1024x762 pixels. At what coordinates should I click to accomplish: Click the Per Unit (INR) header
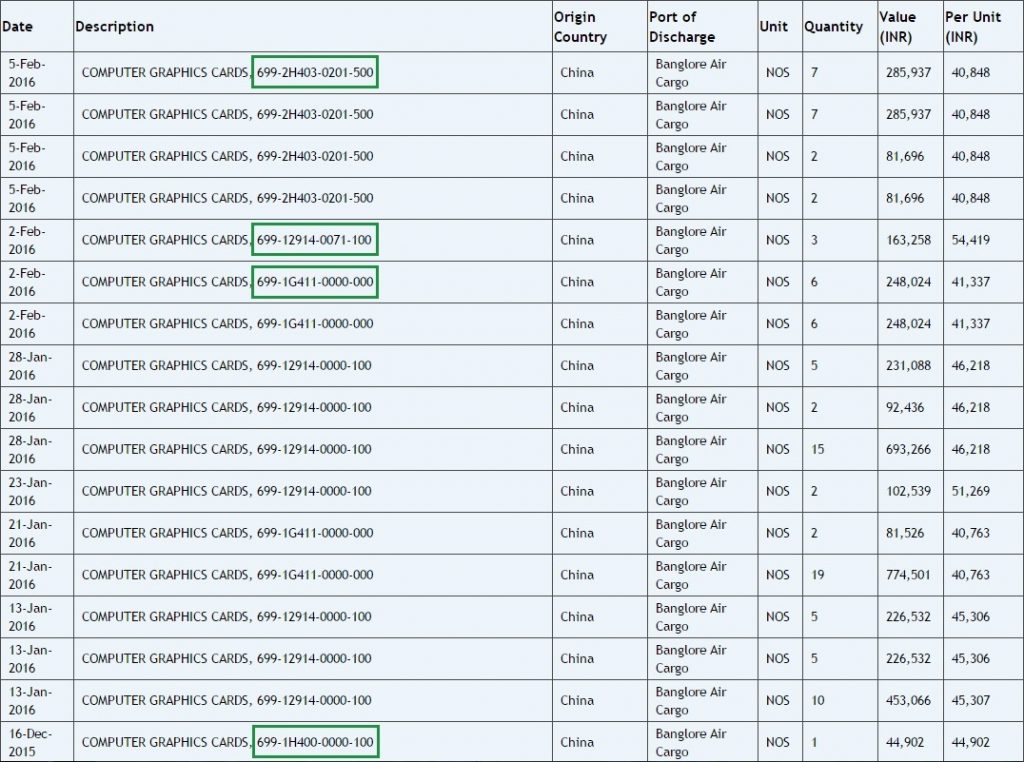[973, 27]
